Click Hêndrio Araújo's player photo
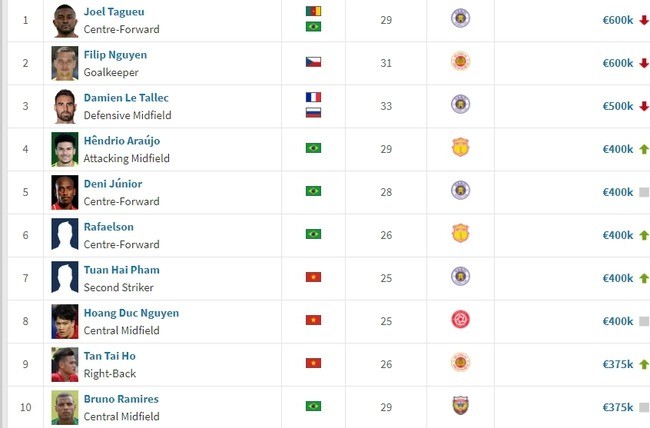 (65, 149)
